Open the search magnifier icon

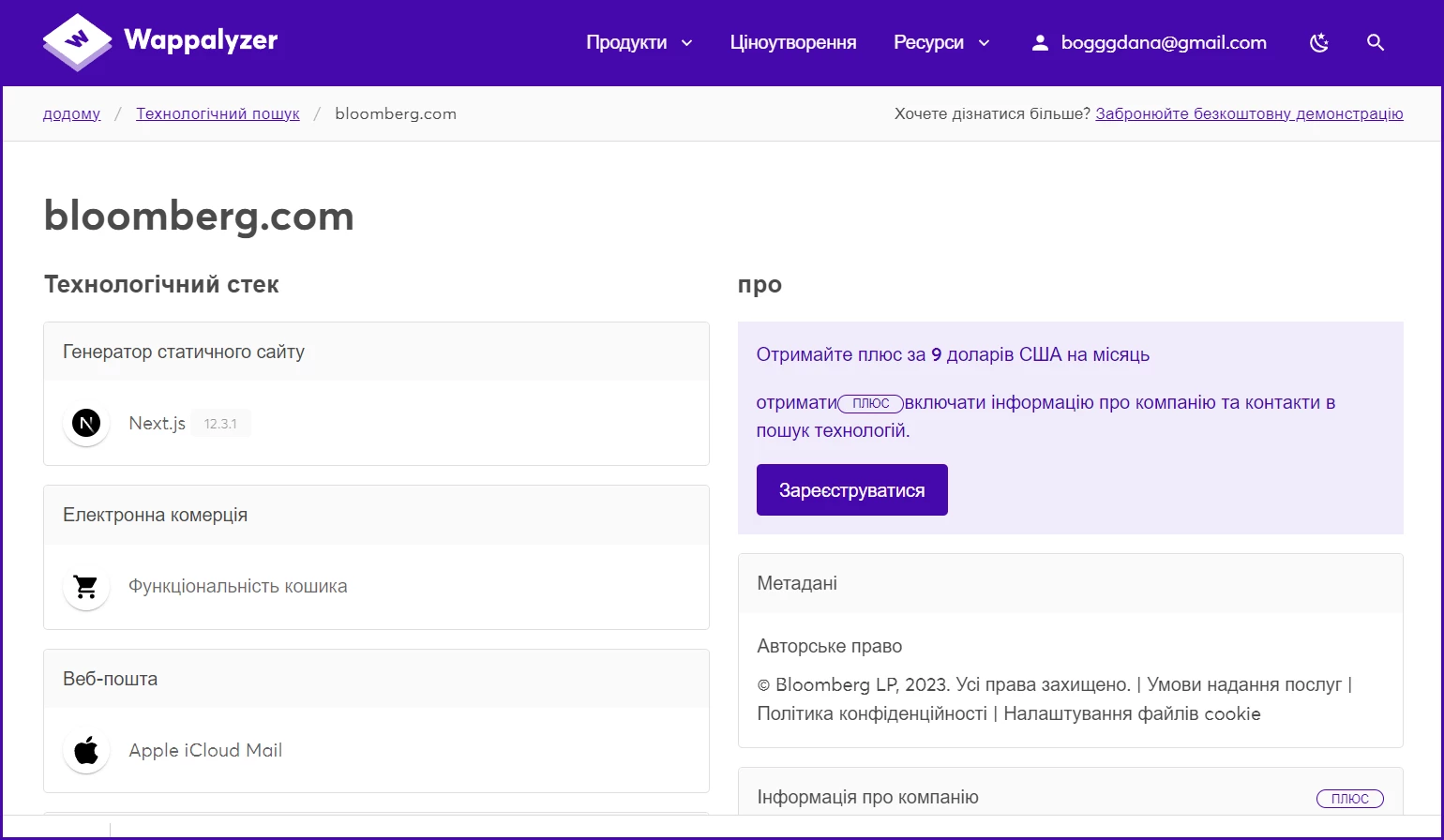pyautogui.click(x=1376, y=42)
